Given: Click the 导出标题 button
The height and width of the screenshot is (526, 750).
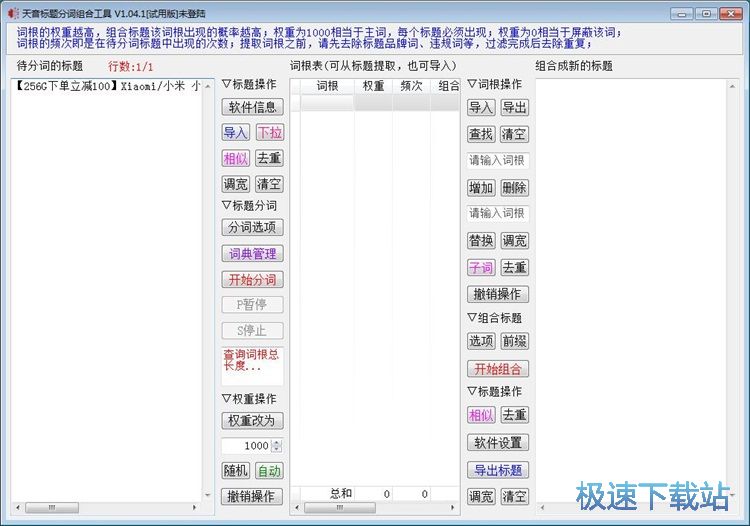Looking at the screenshot, I should point(498,470).
